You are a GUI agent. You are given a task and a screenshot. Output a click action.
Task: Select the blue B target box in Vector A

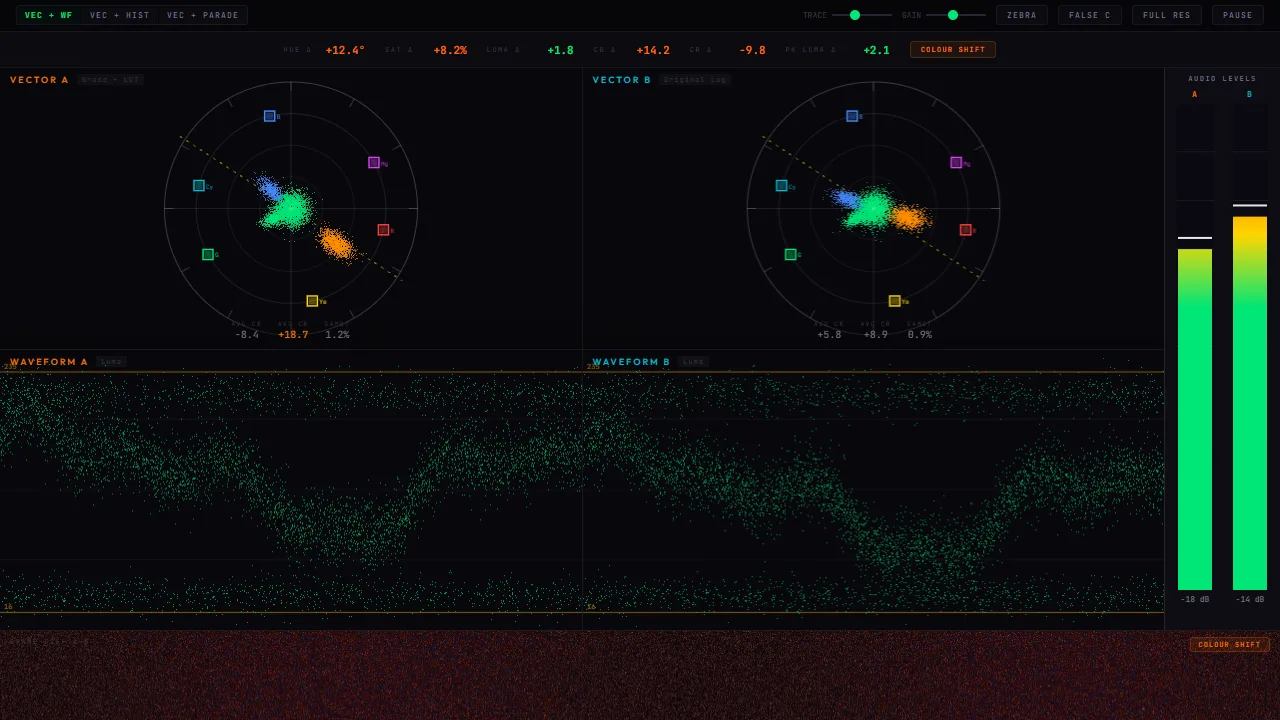(270, 116)
